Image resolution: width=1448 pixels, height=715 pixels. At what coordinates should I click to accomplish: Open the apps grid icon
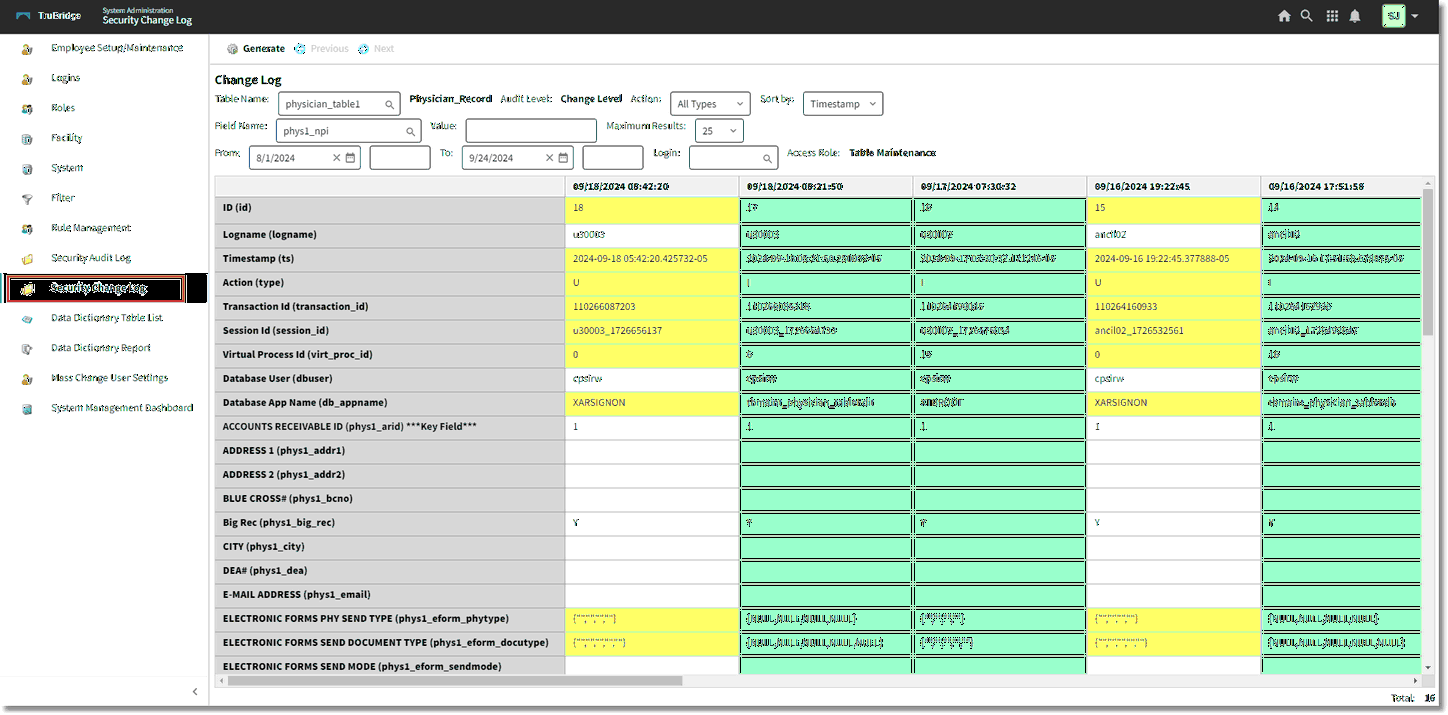click(1332, 16)
